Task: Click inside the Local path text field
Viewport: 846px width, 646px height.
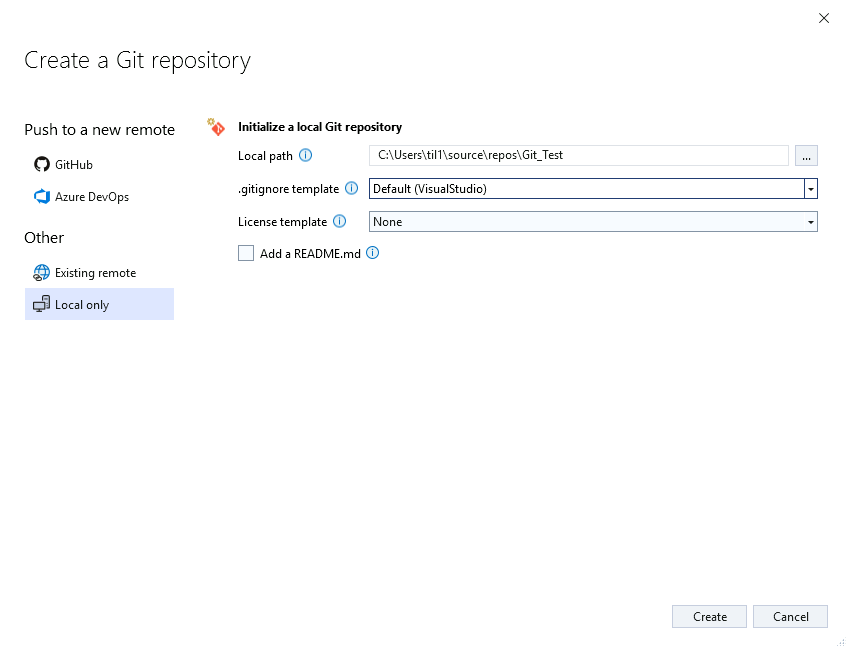Action: tap(578, 155)
